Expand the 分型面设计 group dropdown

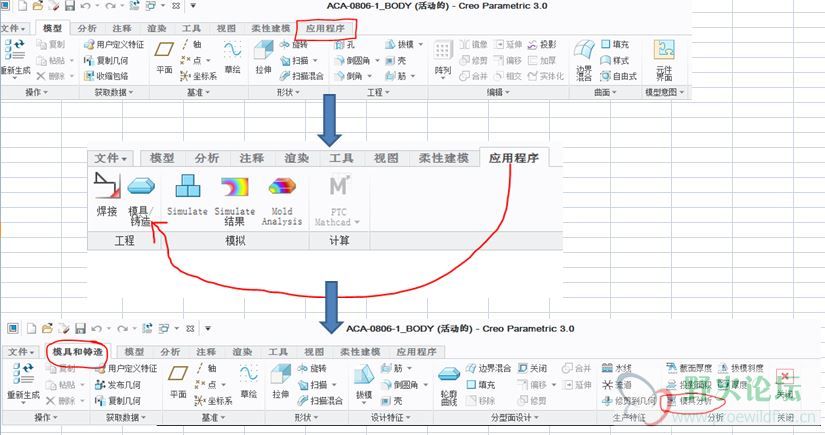514,418
